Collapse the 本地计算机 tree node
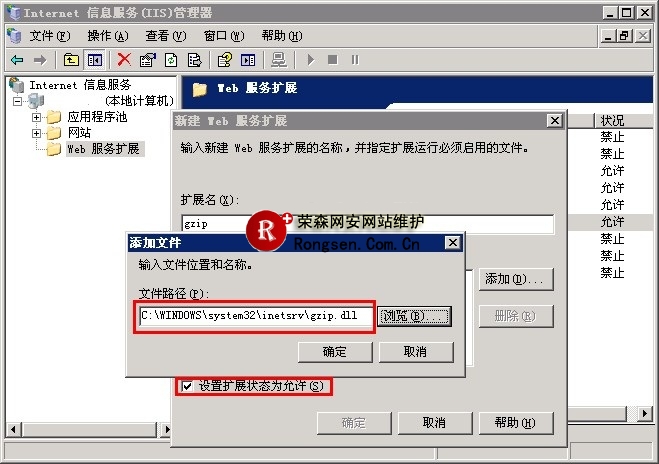 click(17, 101)
